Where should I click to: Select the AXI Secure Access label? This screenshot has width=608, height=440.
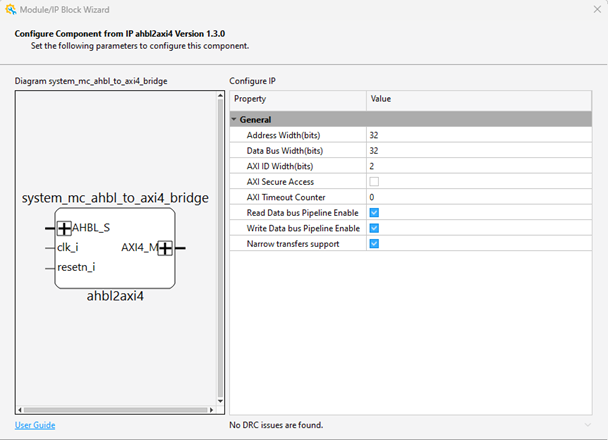[x=280, y=181]
